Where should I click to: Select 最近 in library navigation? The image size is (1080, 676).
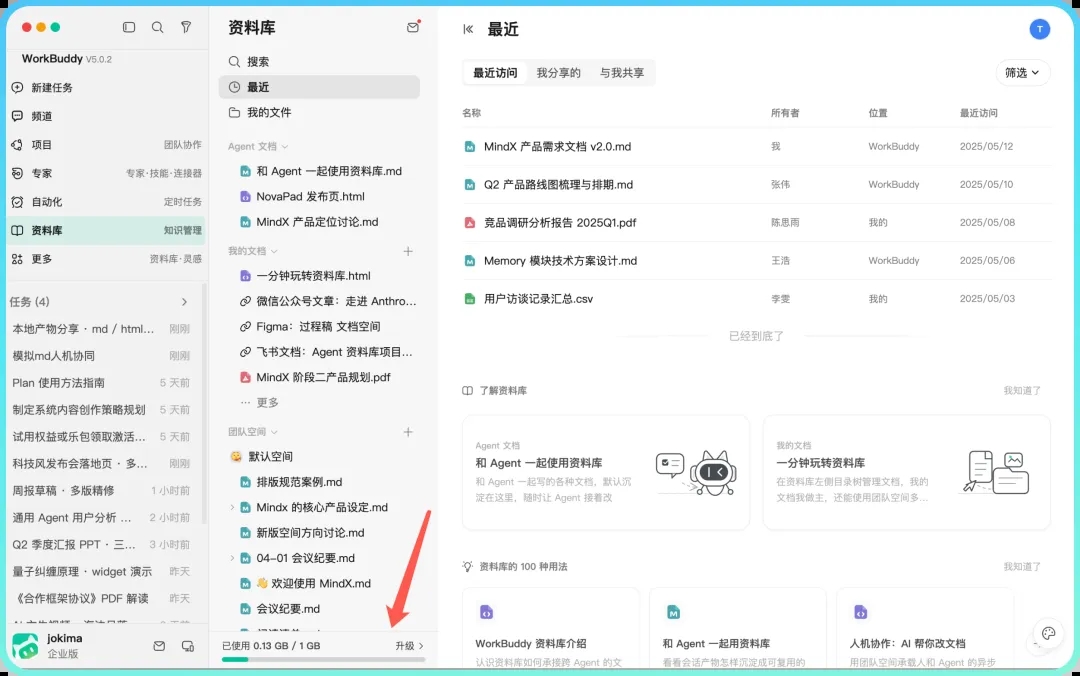[x=320, y=87]
